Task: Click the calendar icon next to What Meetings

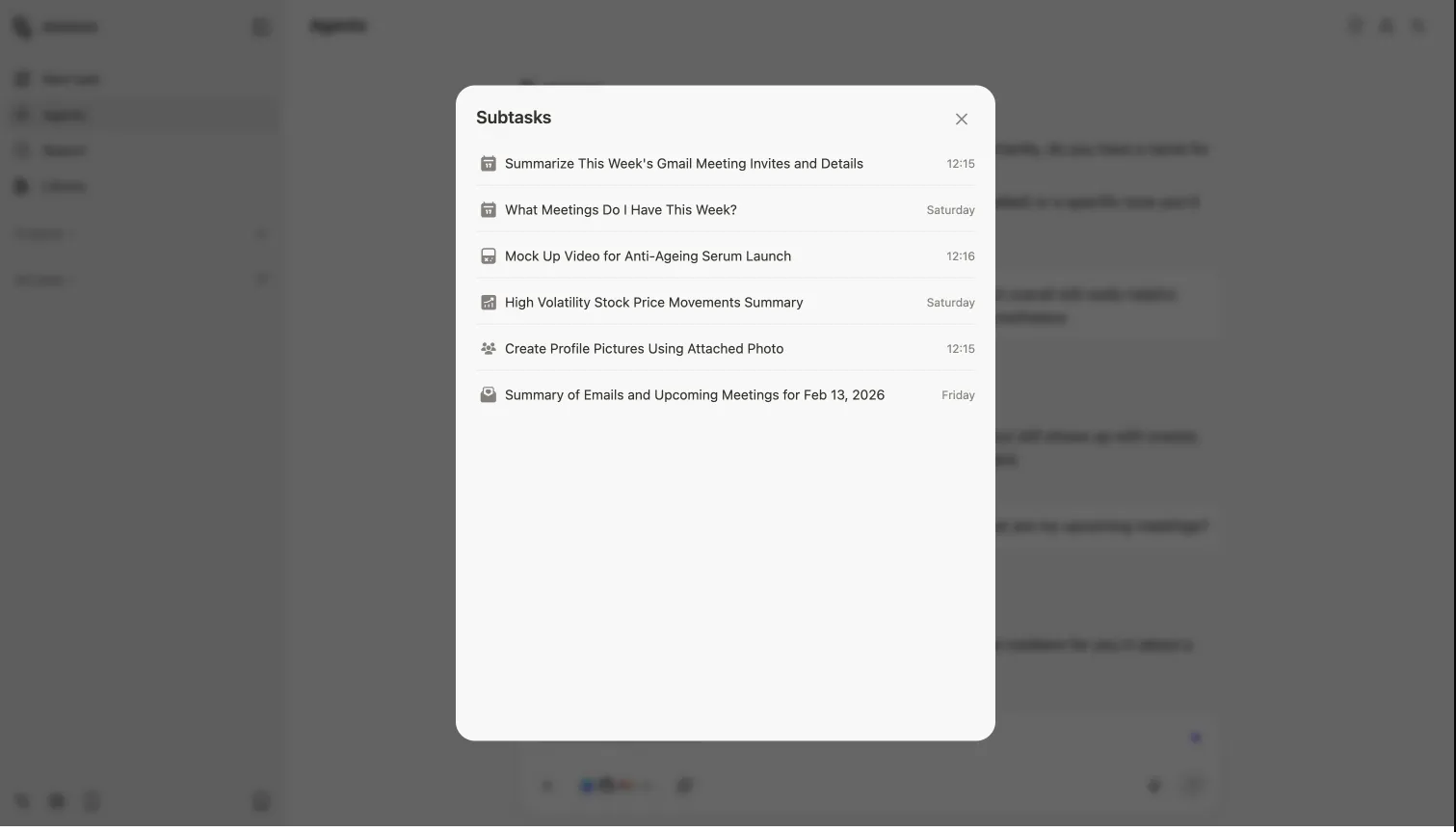Action: coord(489,210)
